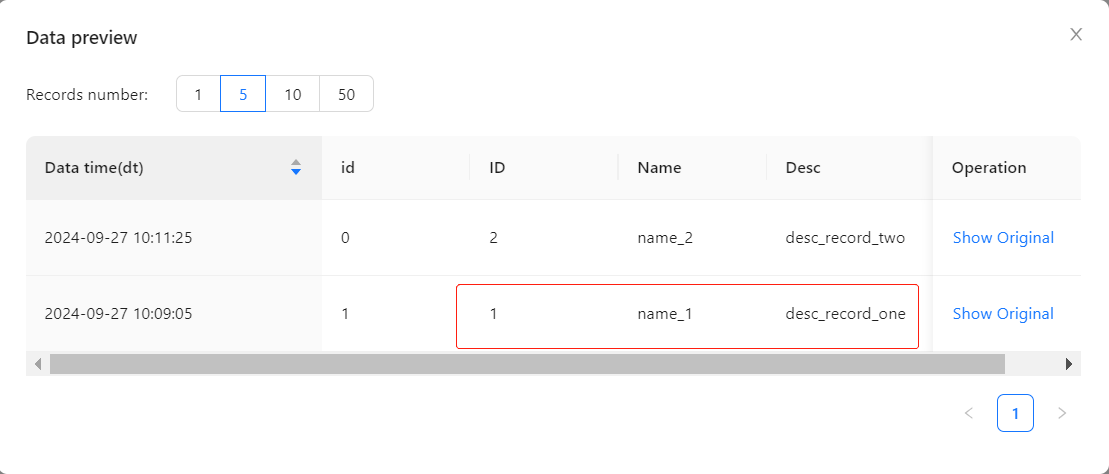Viewport: 1109px width, 474px height.
Task: Select page 1 in pagination
Action: point(1015,413)
